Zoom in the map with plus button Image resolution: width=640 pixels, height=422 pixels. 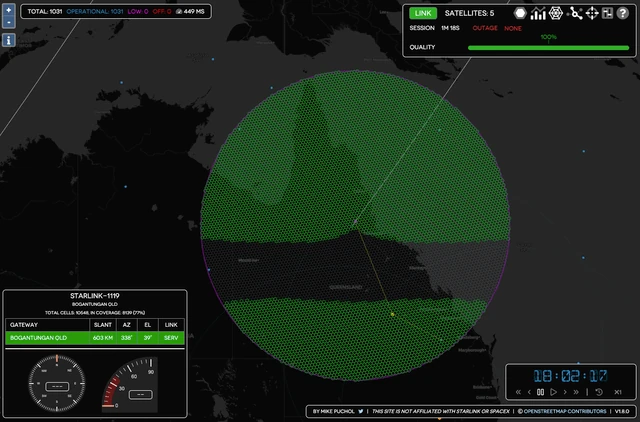(x=9, y=10)
